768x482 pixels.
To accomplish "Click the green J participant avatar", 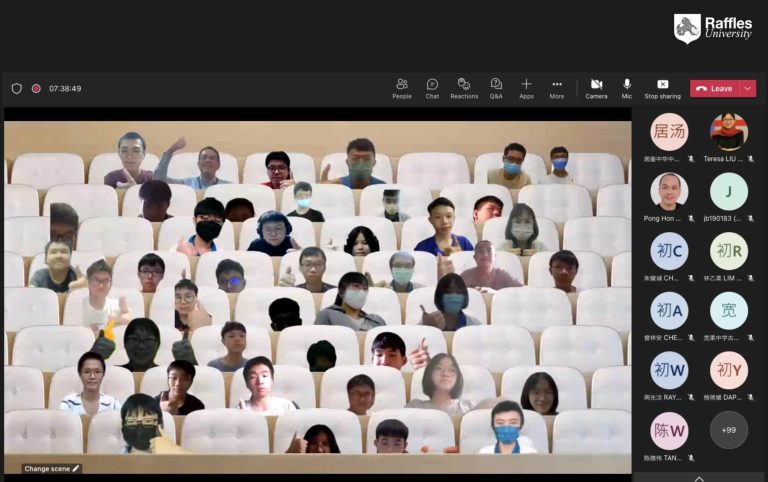I will pyautogui.click(x=728, y=191).
